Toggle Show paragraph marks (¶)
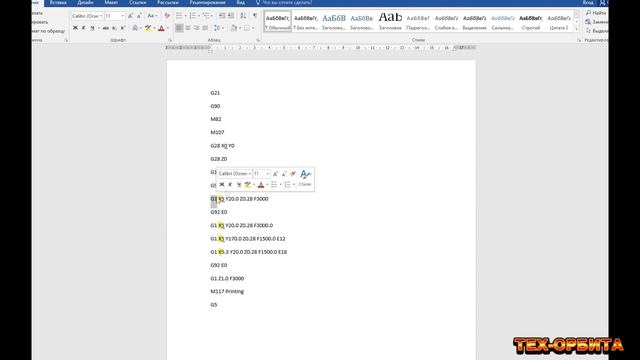Screen dimensions: 640x360 tap(255, 16)
